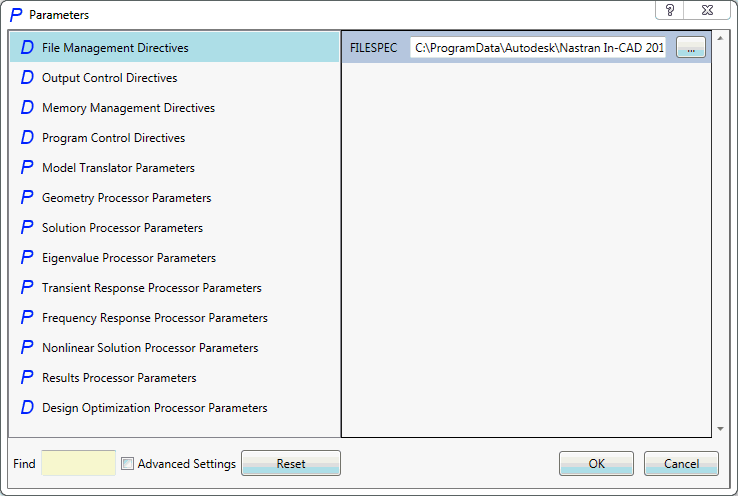Screen dimensions: 738x496
Task: Open Solution Processor Parameters section
Action: pos(122,228)
